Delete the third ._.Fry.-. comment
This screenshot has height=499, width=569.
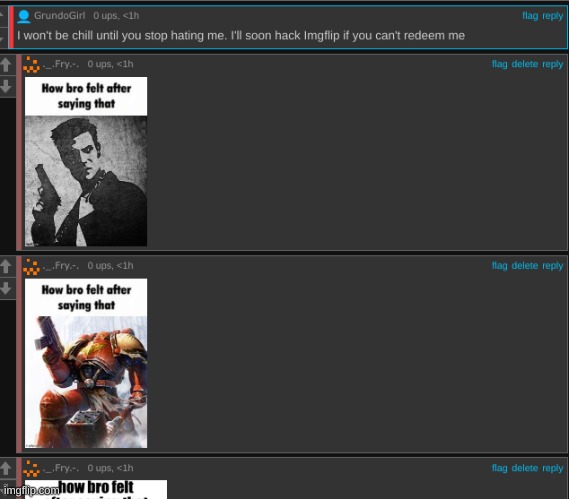pyautogui.click(x=524, y=468)
